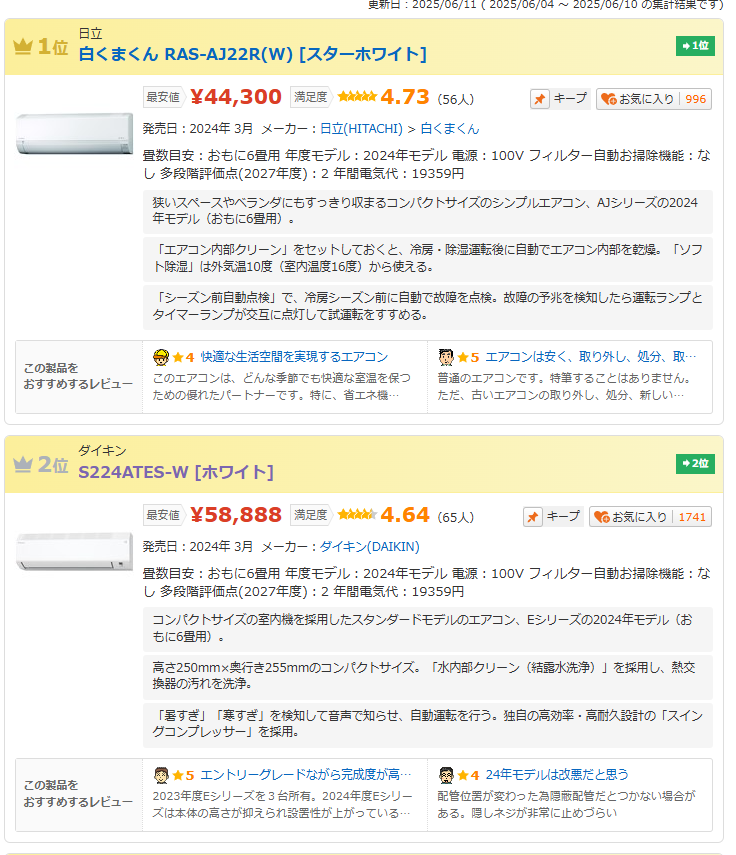Open 白くまくん series link
Image resolution: width=736 pixels, height=855 pixels.
[450, 129]
